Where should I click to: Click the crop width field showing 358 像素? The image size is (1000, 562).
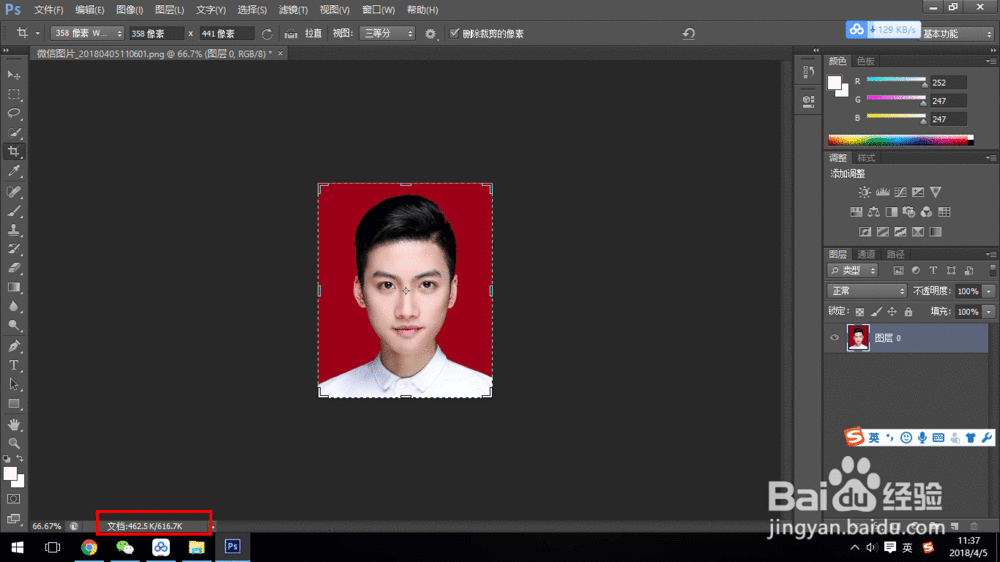click(157, 33)
